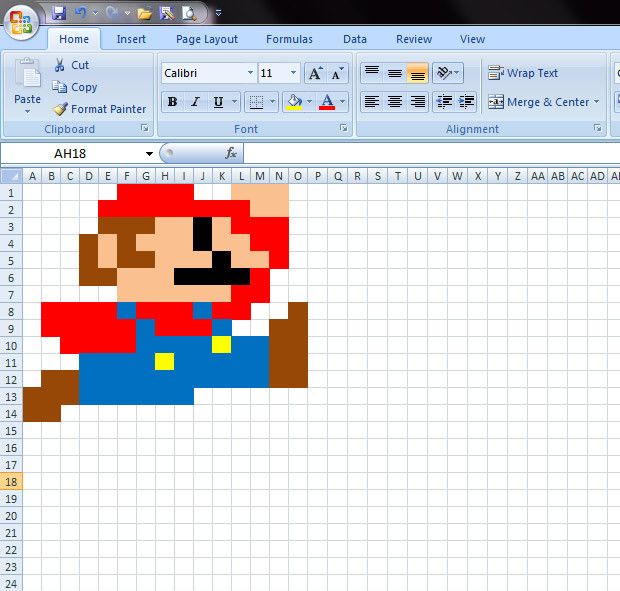
Task: Click into the formula bar
Action: tap(431, 153)
